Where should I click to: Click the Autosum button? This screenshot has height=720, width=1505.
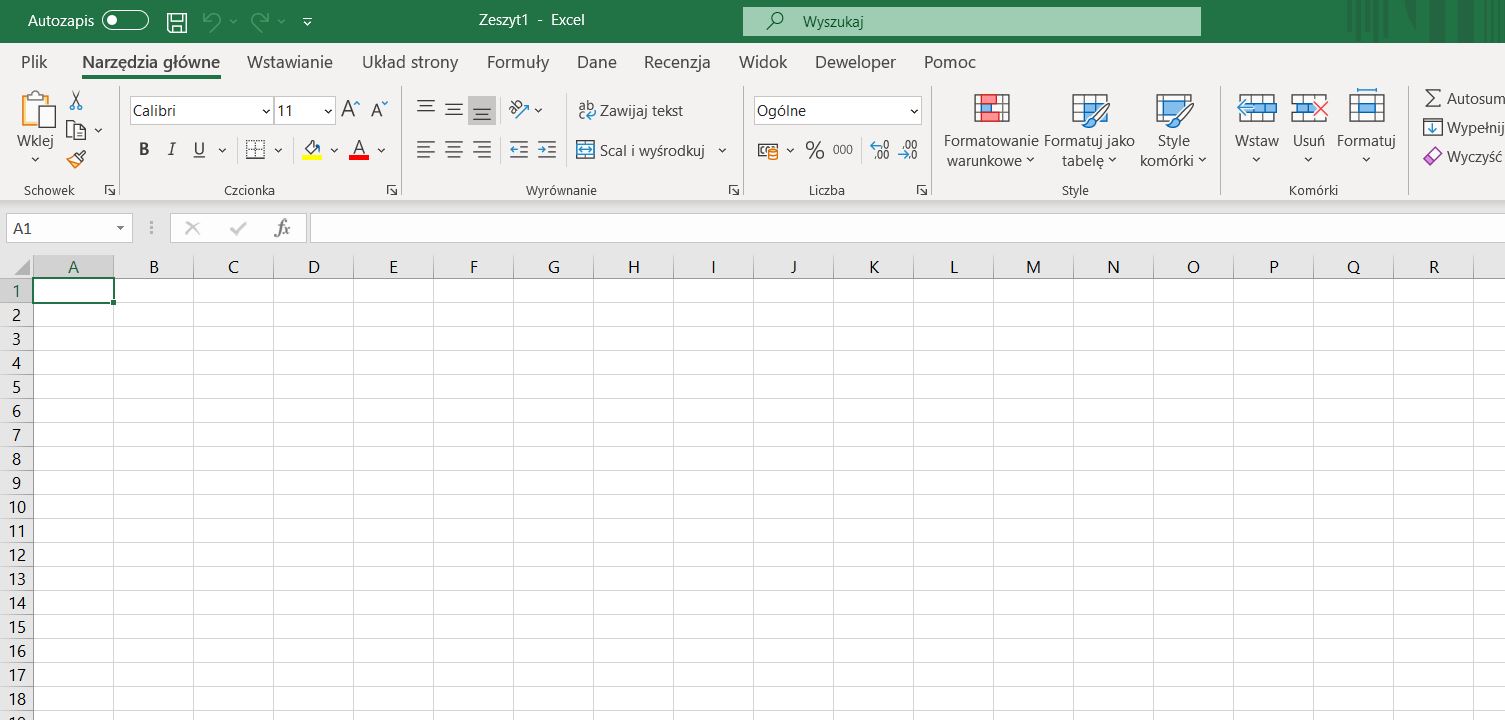[1463, 99]
